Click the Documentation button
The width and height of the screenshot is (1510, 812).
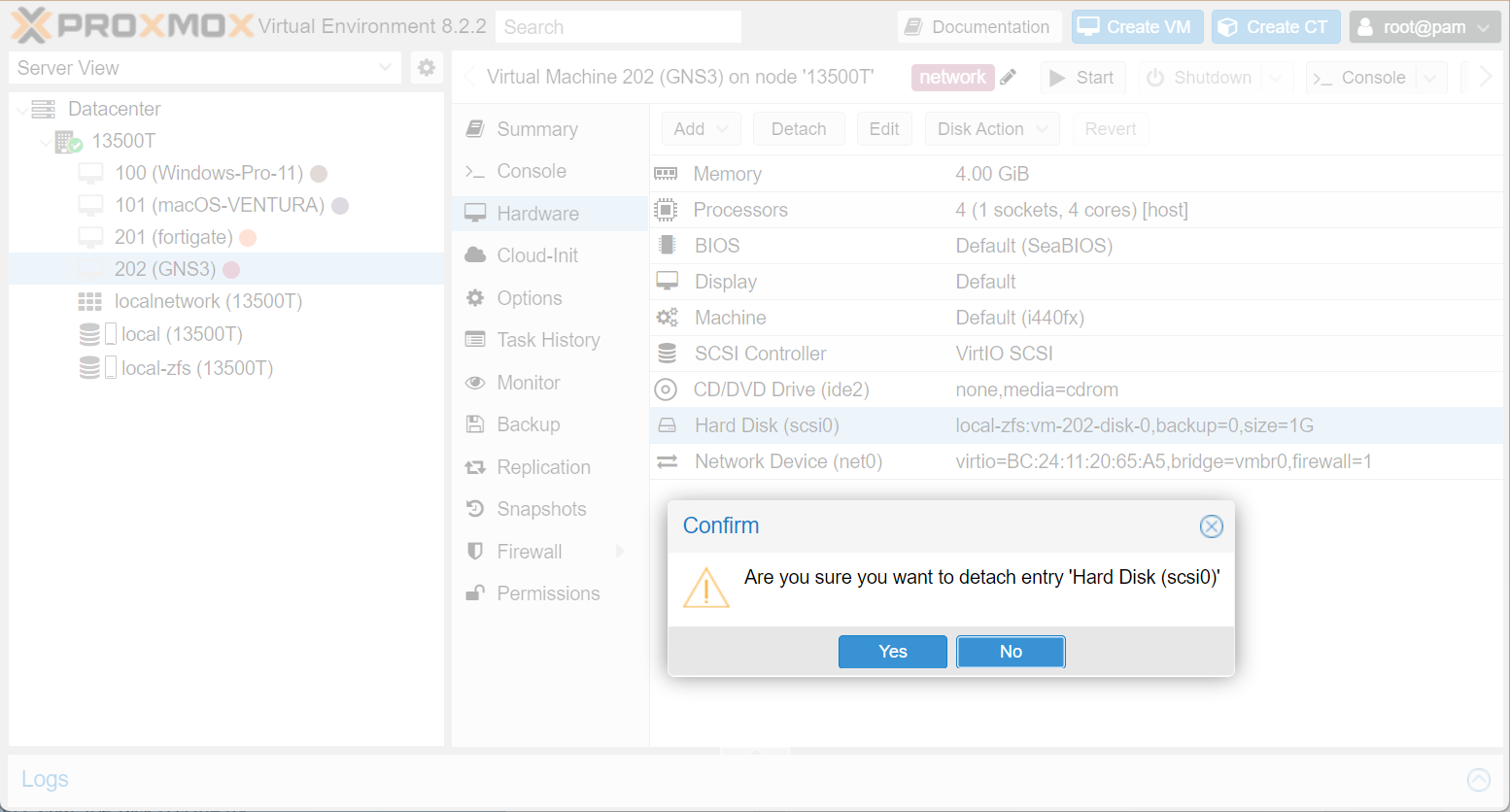(x=979, y=27)
